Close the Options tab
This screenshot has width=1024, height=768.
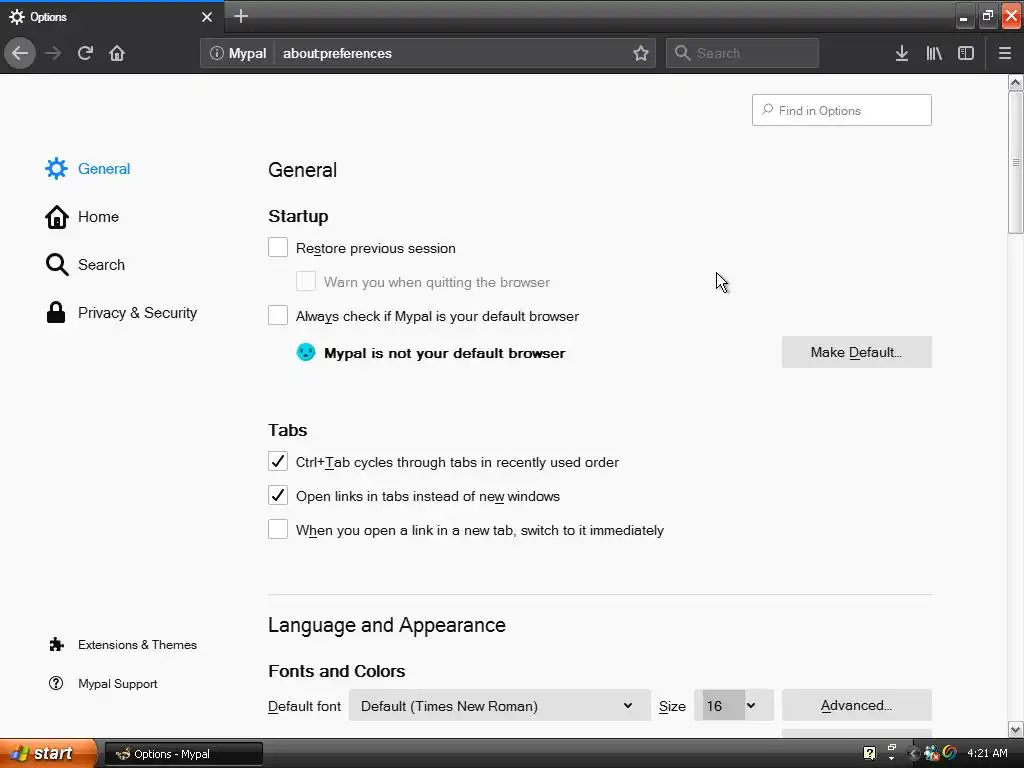[x=207, y=17]
